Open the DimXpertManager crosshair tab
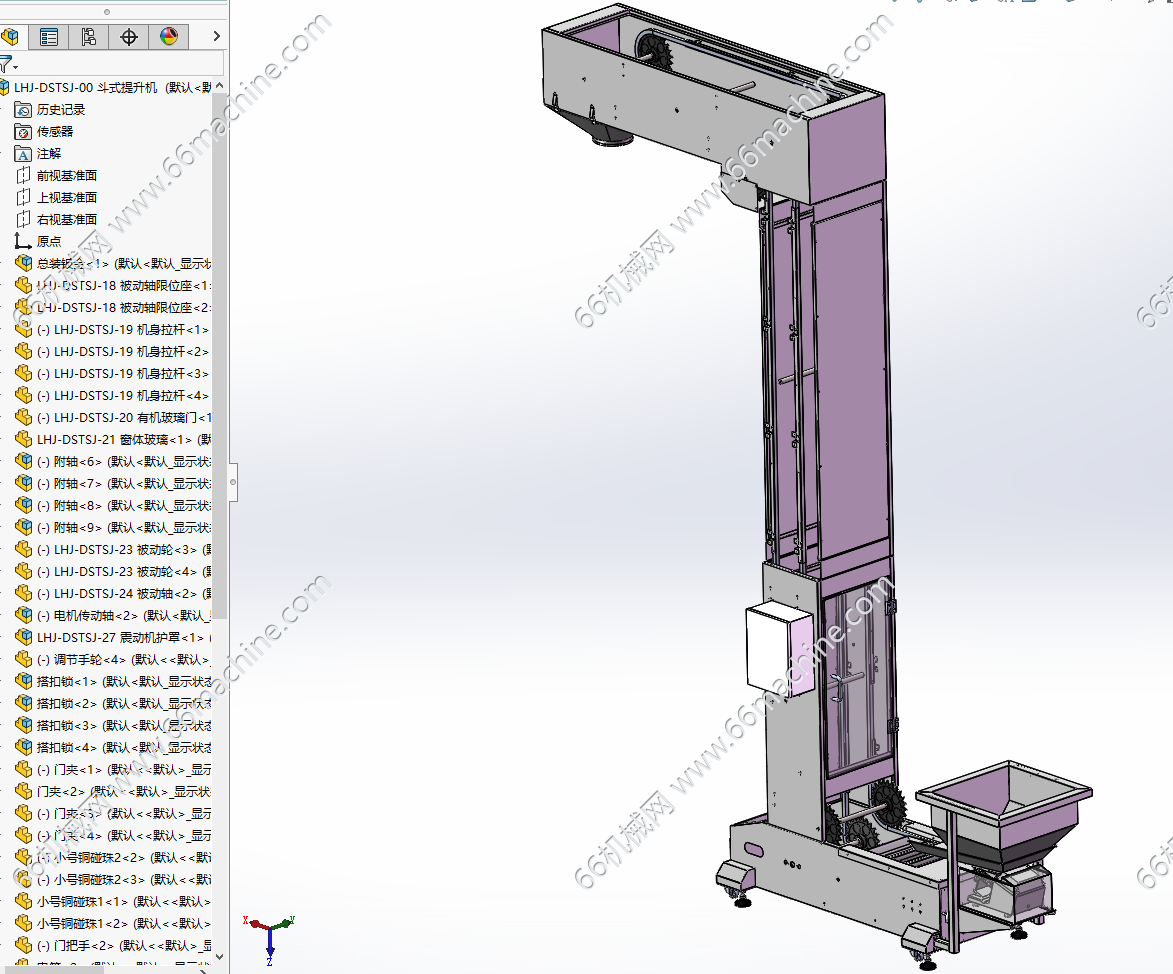The width and height of the screenshot is (1173, 974). [129, 37]
